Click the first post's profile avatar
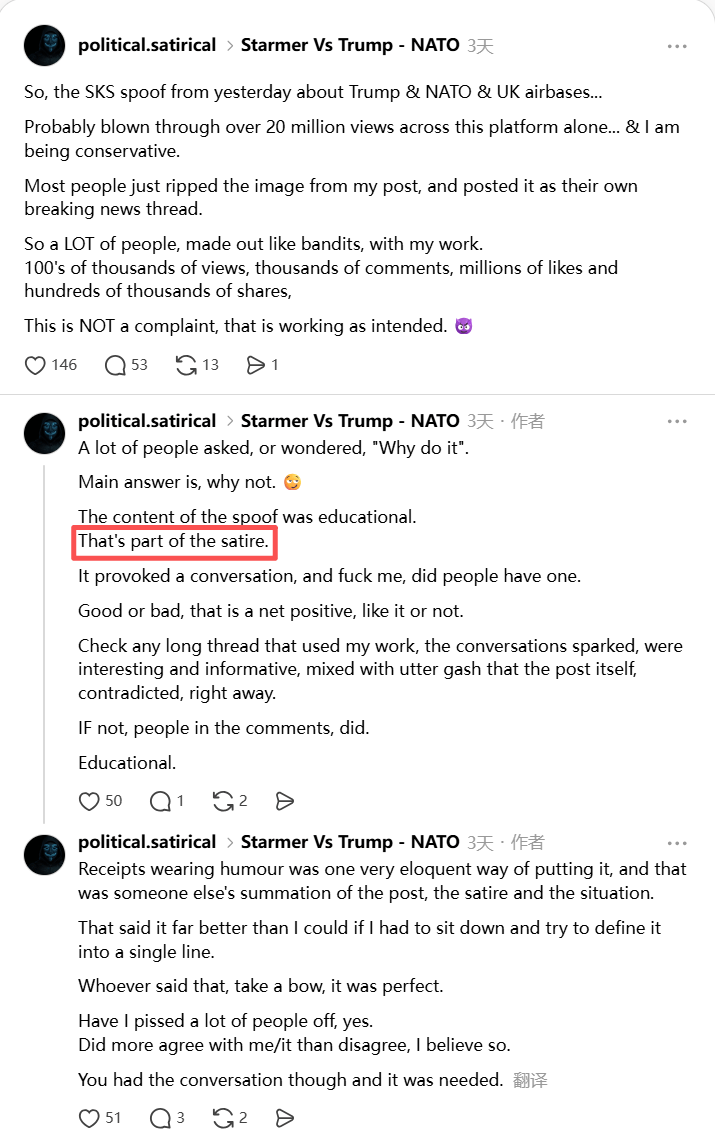The height and width of the screenshot is (1148, 715). pyautogui.click(x=45, y=47)
